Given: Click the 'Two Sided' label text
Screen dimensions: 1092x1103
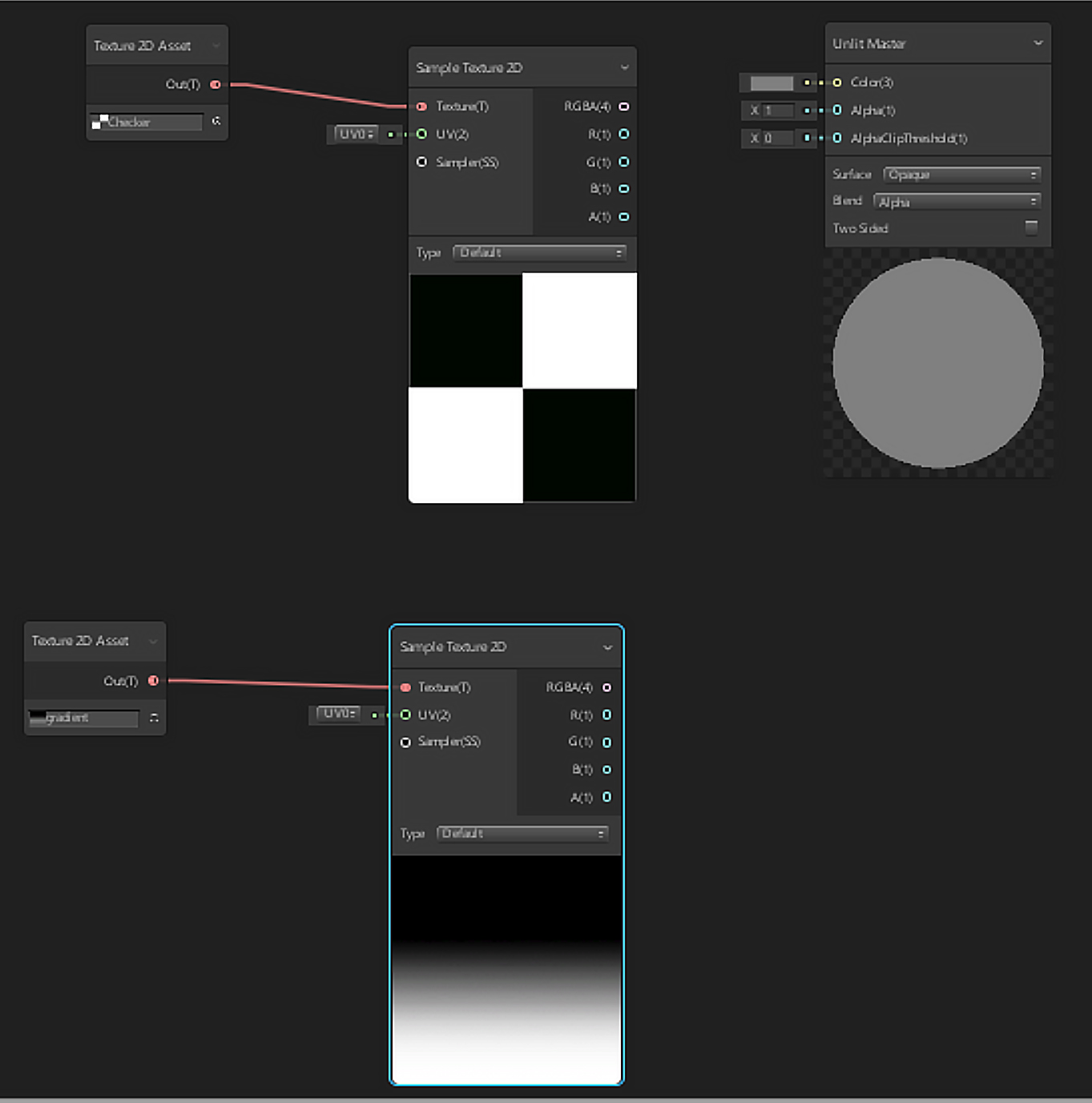Looking at the screenshot, I should 860,228.
